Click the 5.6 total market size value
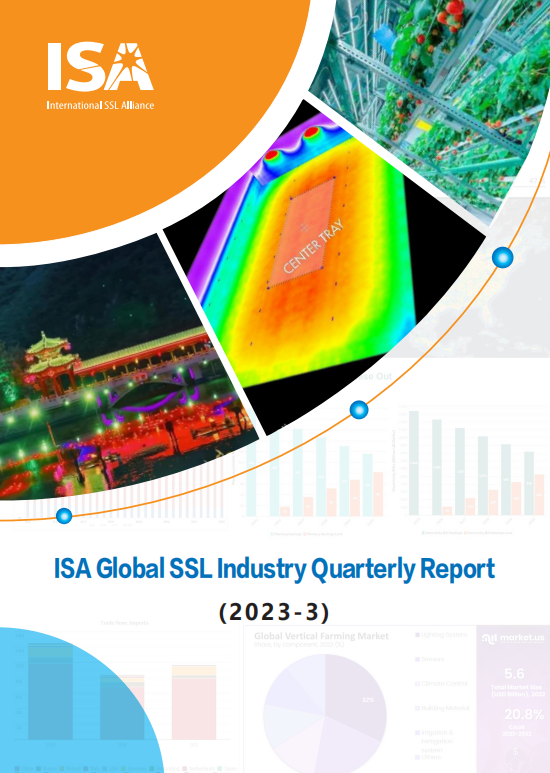 tap(514, 673)
